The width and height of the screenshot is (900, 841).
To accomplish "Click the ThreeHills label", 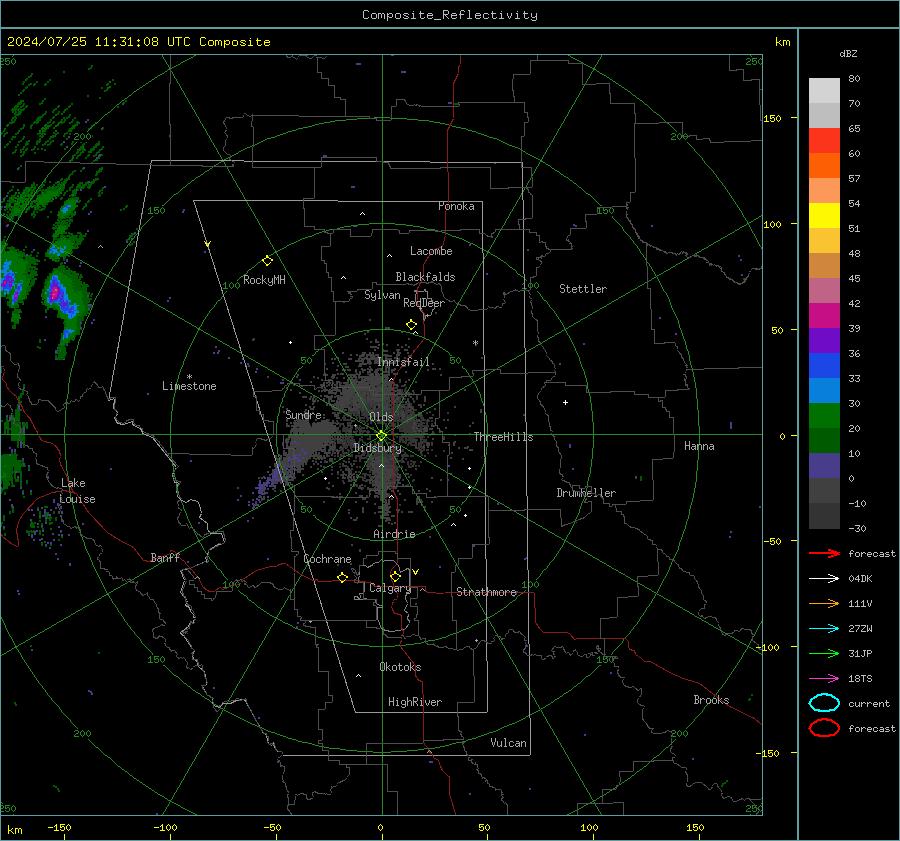I will (x=503, y=437).
